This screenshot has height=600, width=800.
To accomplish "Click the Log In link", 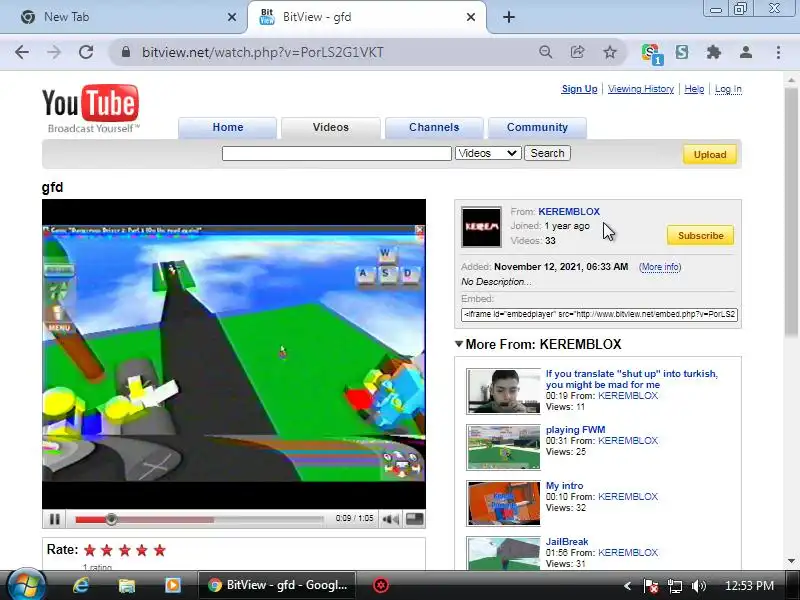I will point(728,89).
